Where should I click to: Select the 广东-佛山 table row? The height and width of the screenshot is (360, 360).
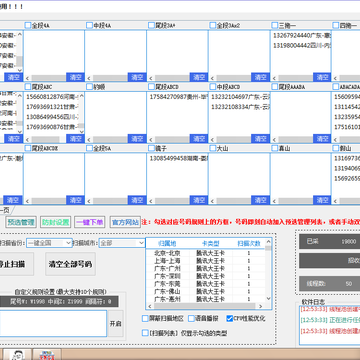[205, 291]
